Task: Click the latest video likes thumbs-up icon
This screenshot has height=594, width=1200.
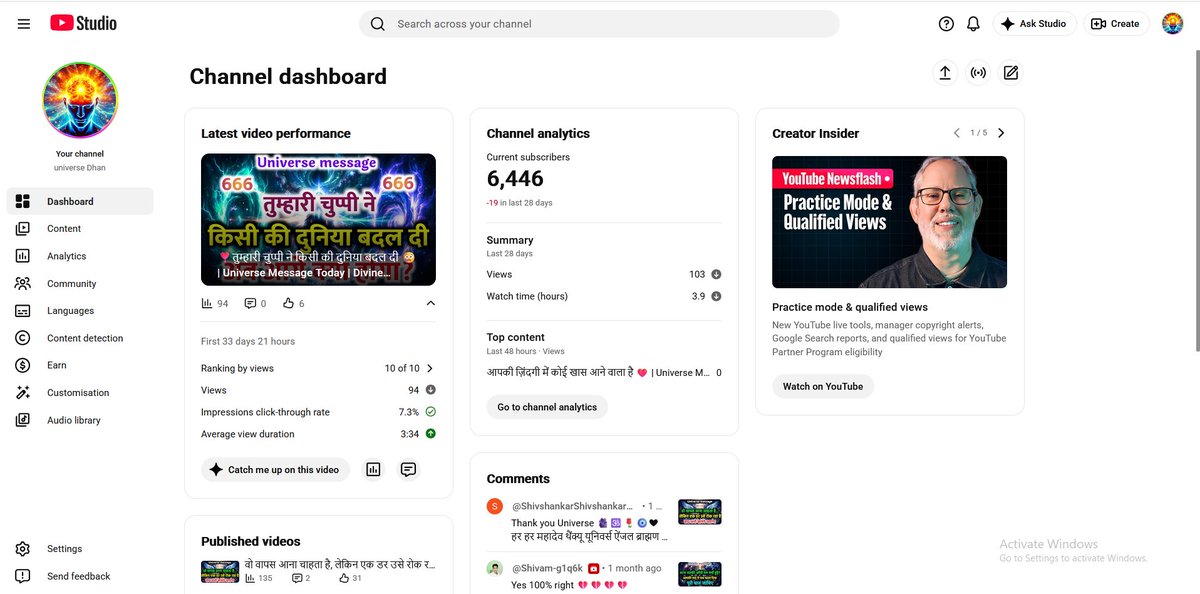Action: tap(288, 303)
